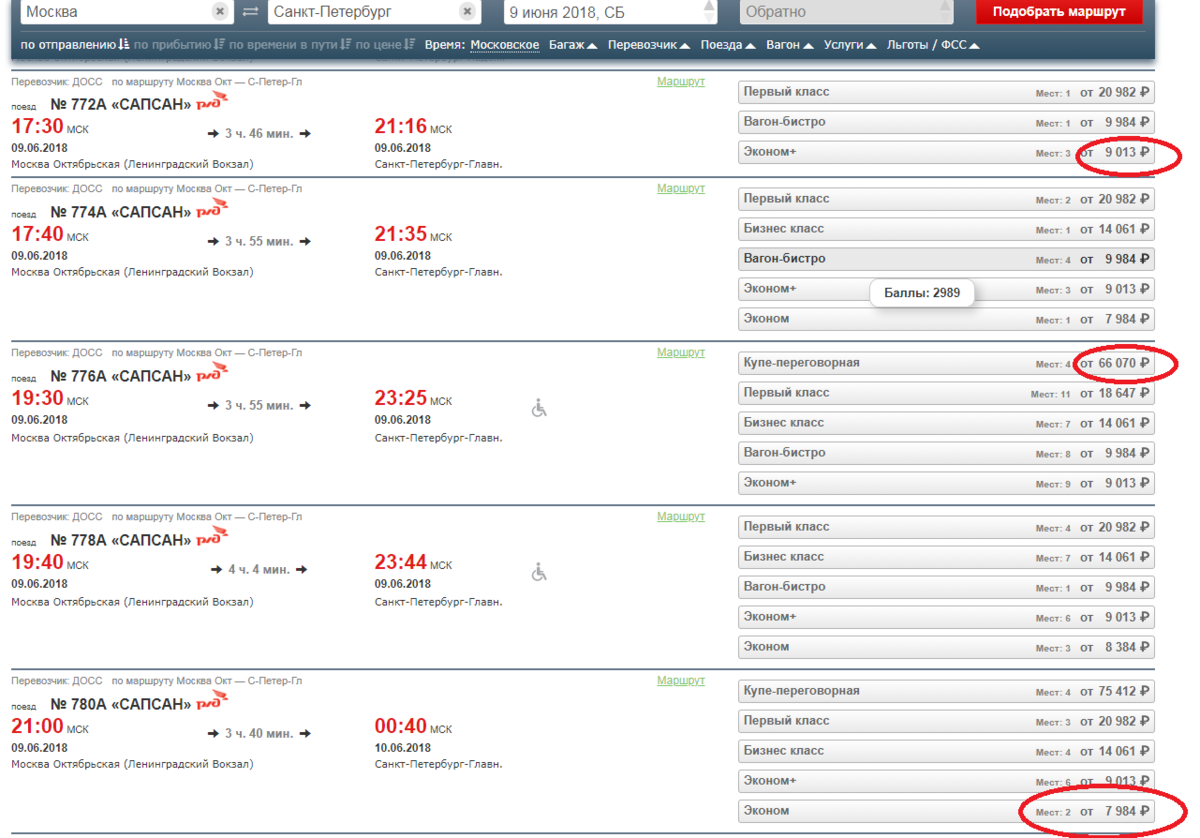Select Первый класс on train 778А

pyautogui.click(x=946, y=527)
